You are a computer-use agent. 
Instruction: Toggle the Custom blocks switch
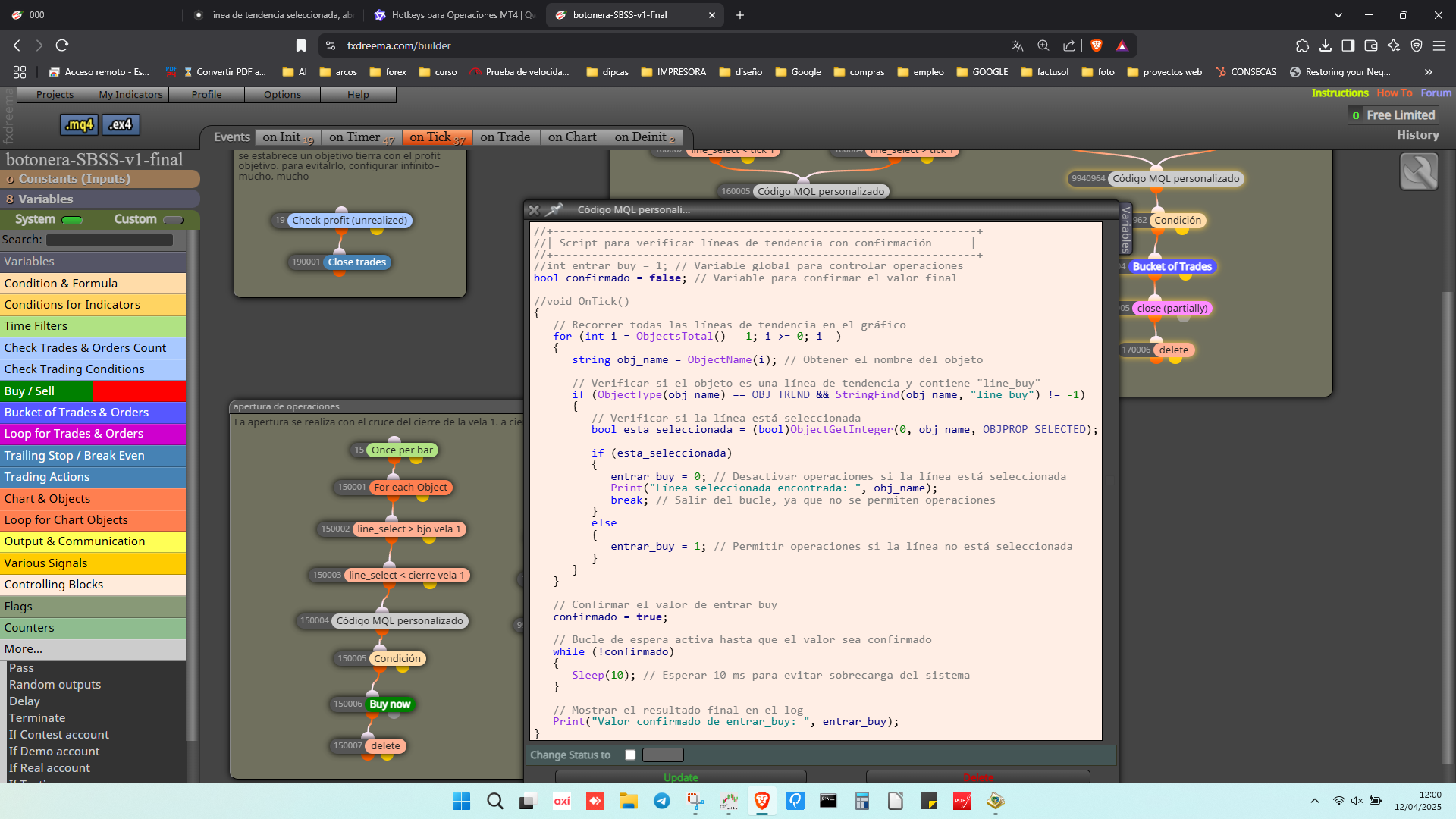pyautogui.click(x=174, y=220)
